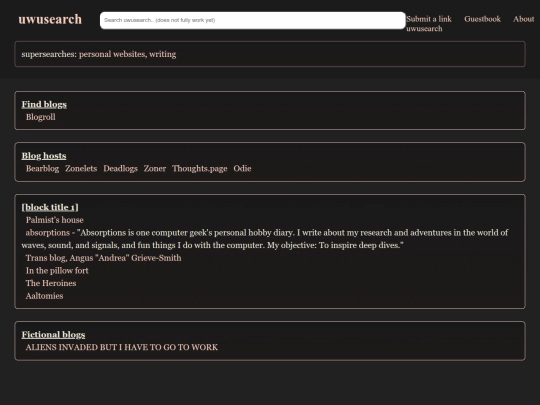Open the Find blogs heading link
This screenshot has width=540, height=405.
(x=44, y=104)
